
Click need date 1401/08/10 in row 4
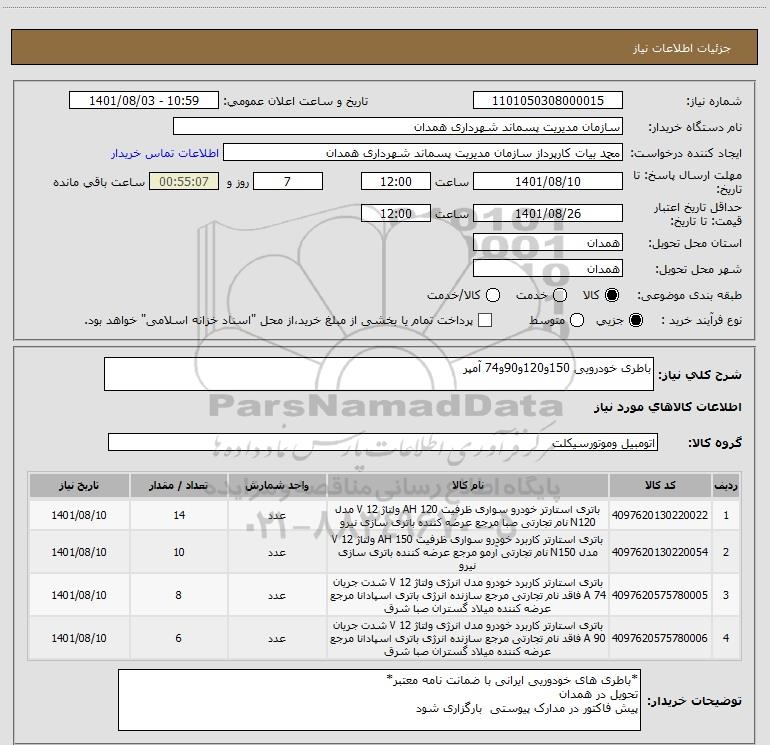[x=79, y=638]
